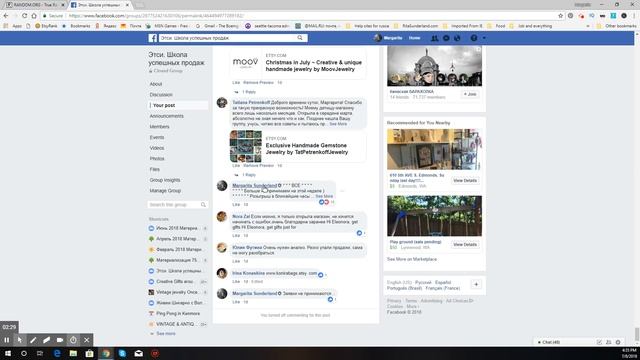Open Discussion in group sidebar
The height and width of the screenshot is (360, 640).
161,95
